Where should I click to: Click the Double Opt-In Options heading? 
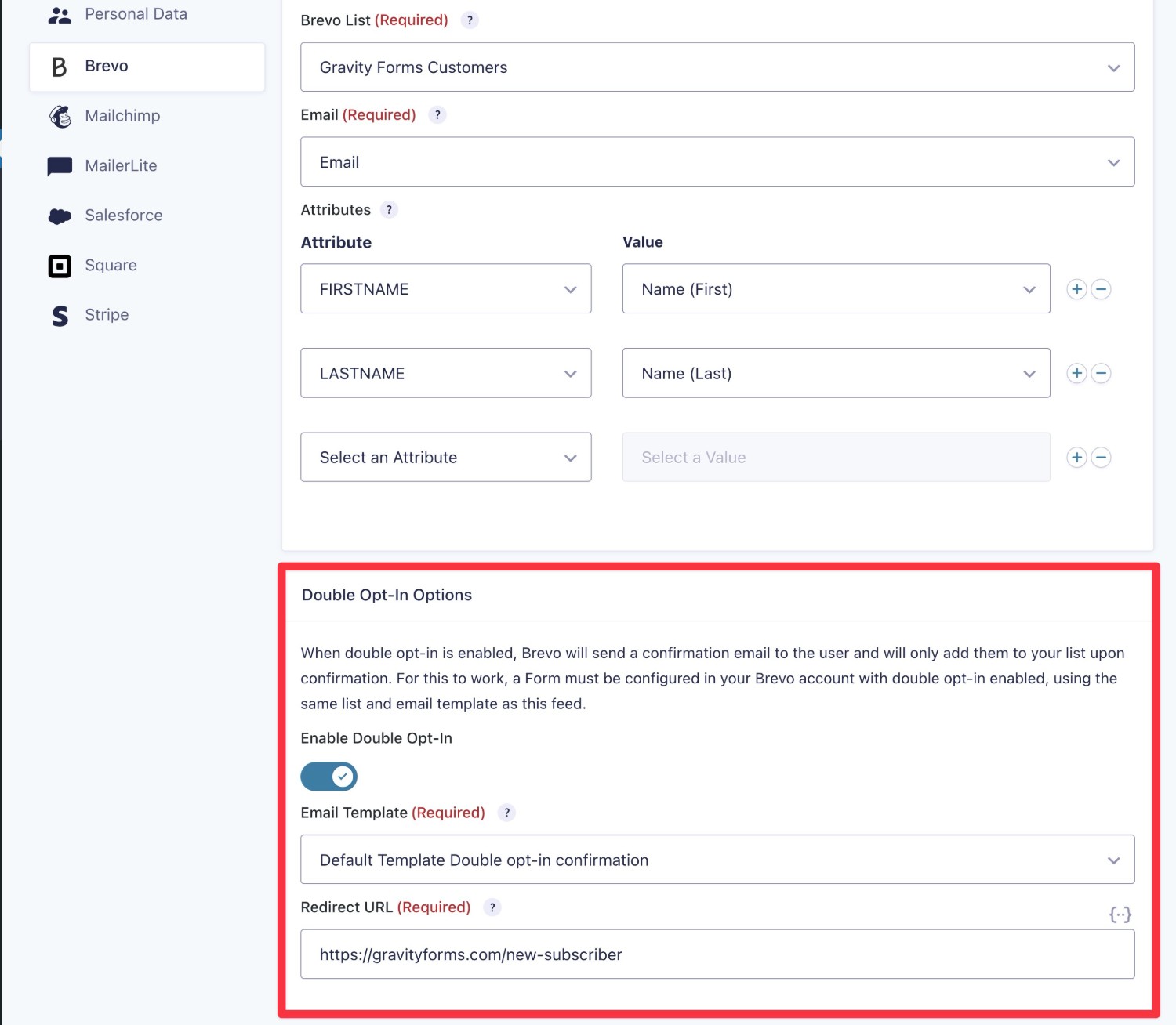(x=387, y=595)
